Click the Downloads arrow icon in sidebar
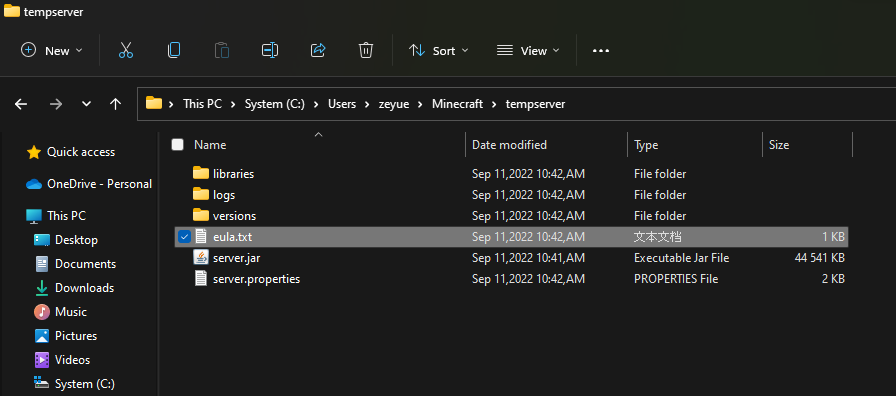Image resolution: width=896 pixels, height=396 pixels. [42, 288]
